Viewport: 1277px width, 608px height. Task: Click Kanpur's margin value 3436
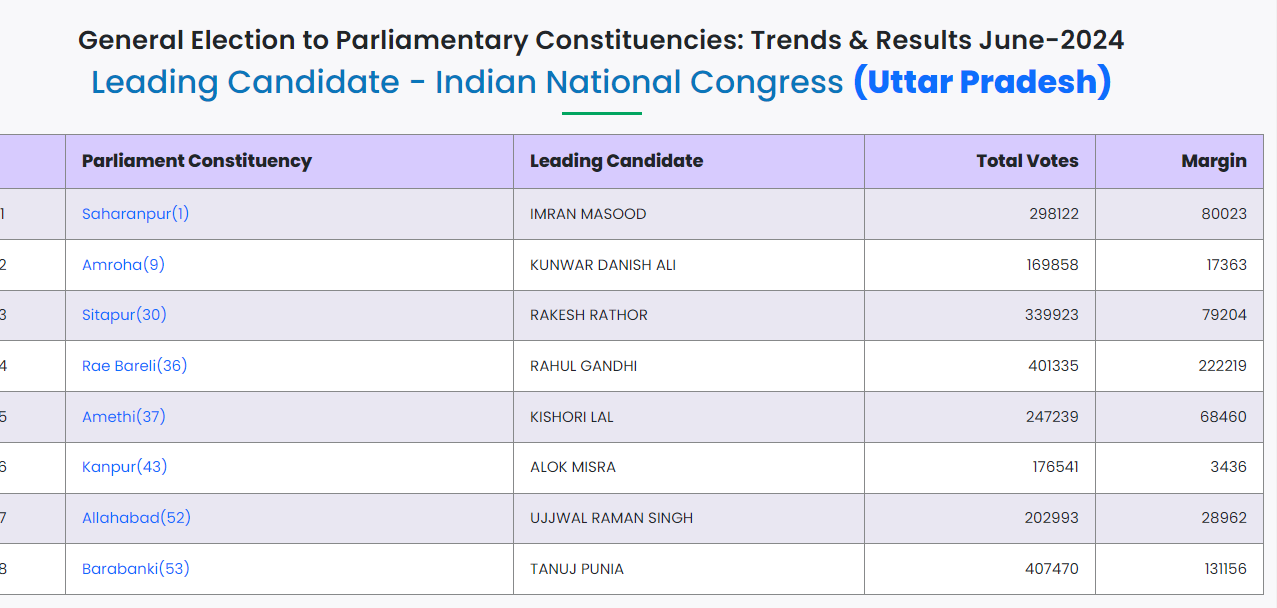(x=1227, y=467)
